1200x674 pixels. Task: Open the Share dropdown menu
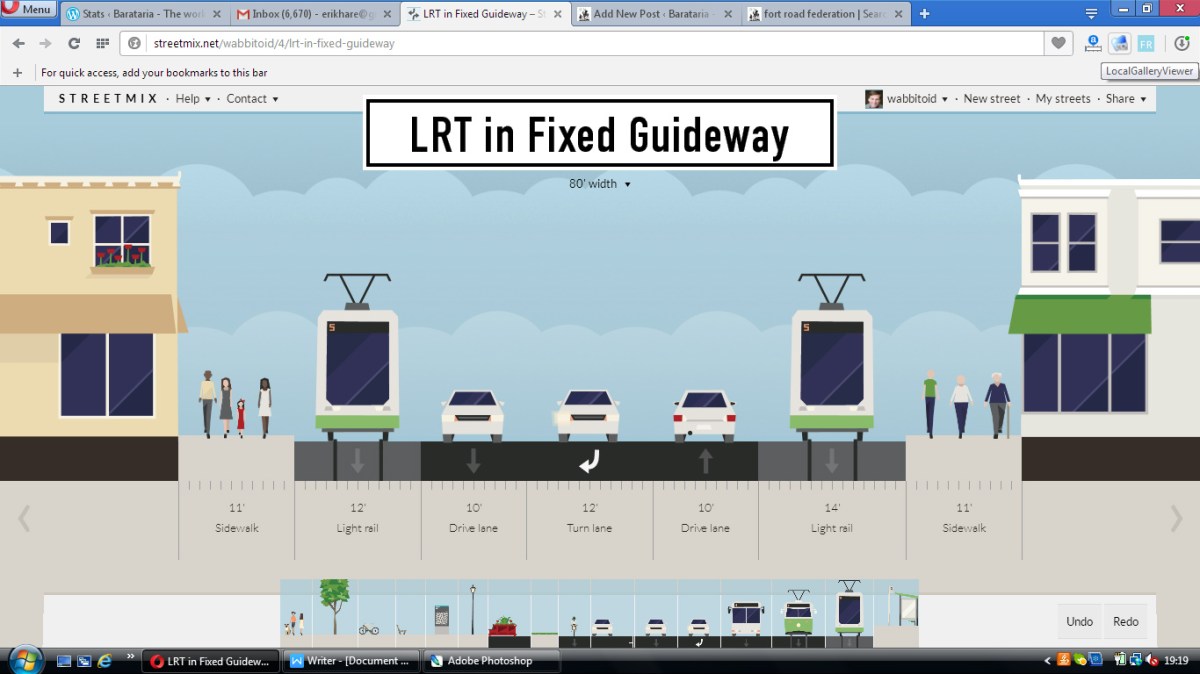tap(1125, 99)
